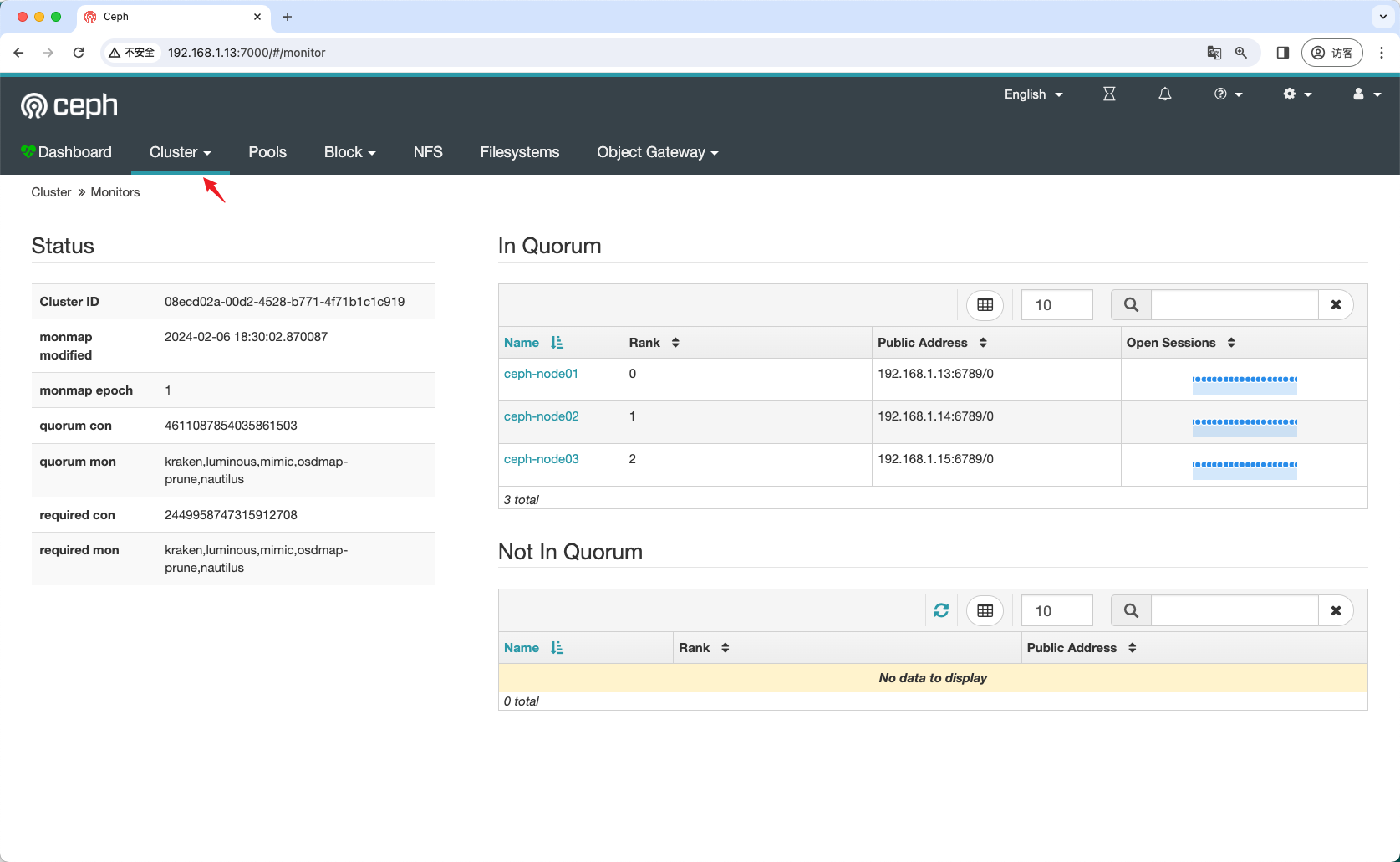This screenshot has height=862, width=1400.
Task: Expand the Object Gateway menu
Action: coord(657,152)
